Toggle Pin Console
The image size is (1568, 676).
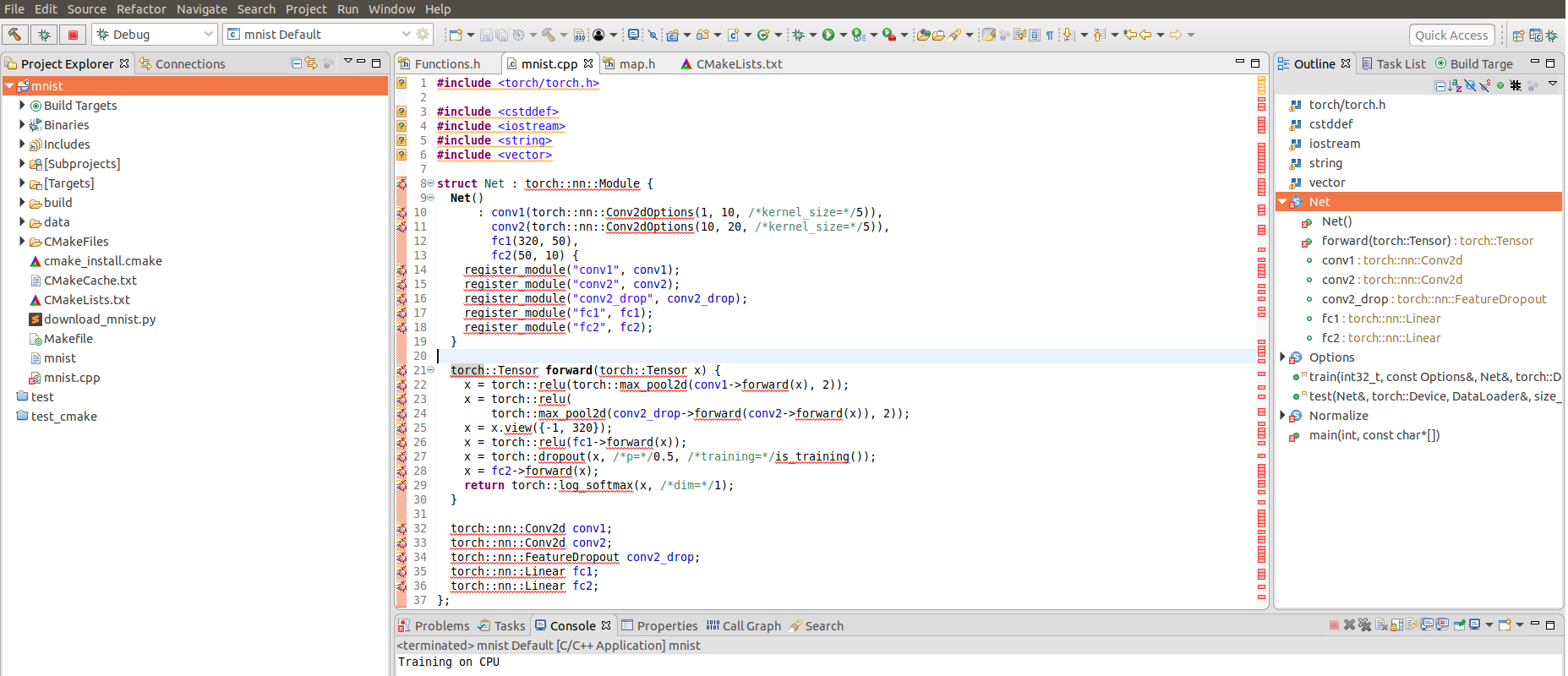click(1459, 625)
